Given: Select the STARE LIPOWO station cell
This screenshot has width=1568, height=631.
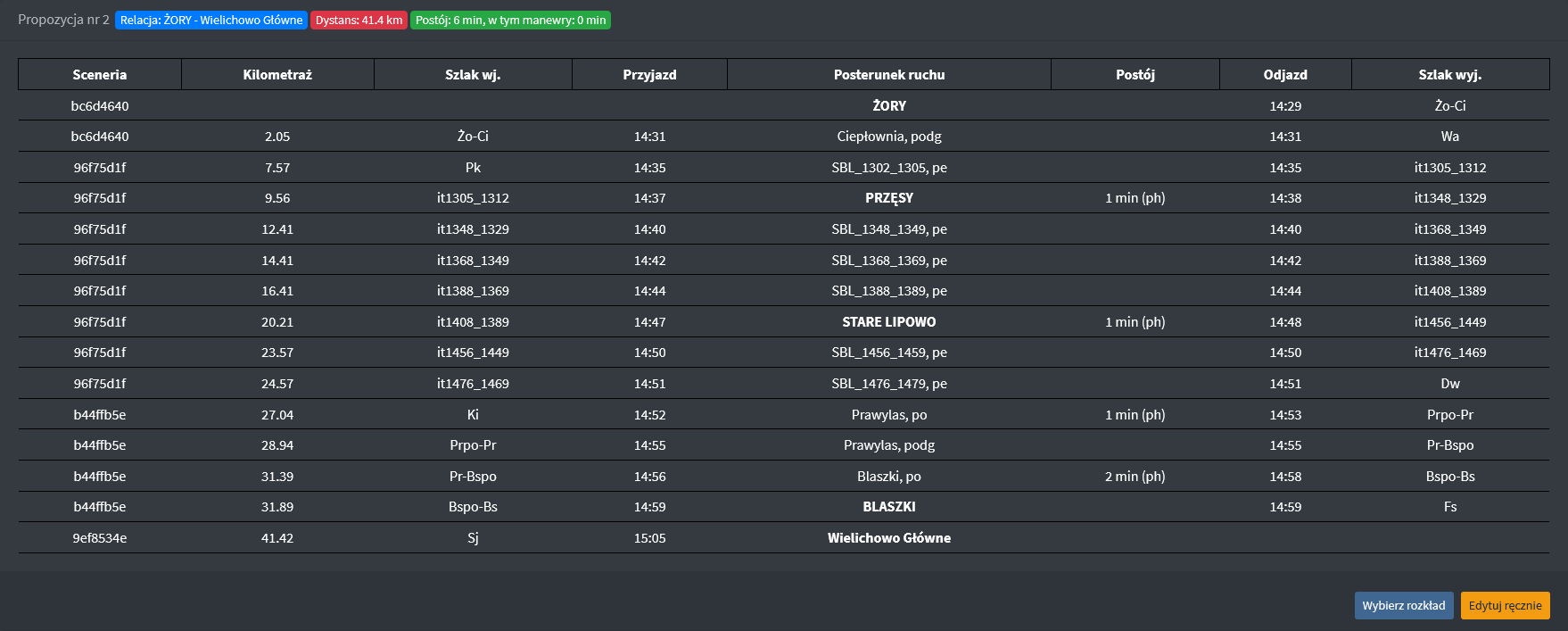Looking at the screenshot, I should pos(888,322).
